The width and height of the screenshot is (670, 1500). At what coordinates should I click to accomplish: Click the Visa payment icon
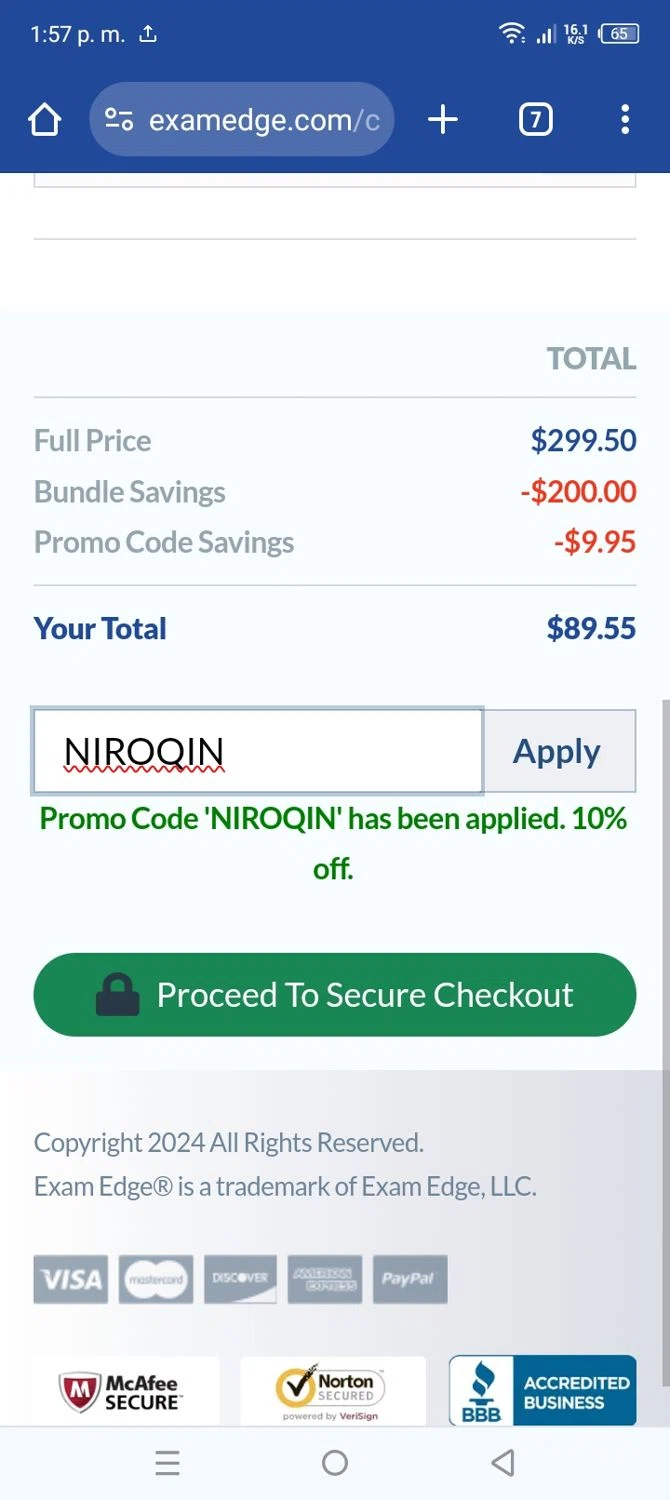[71, 1279]
